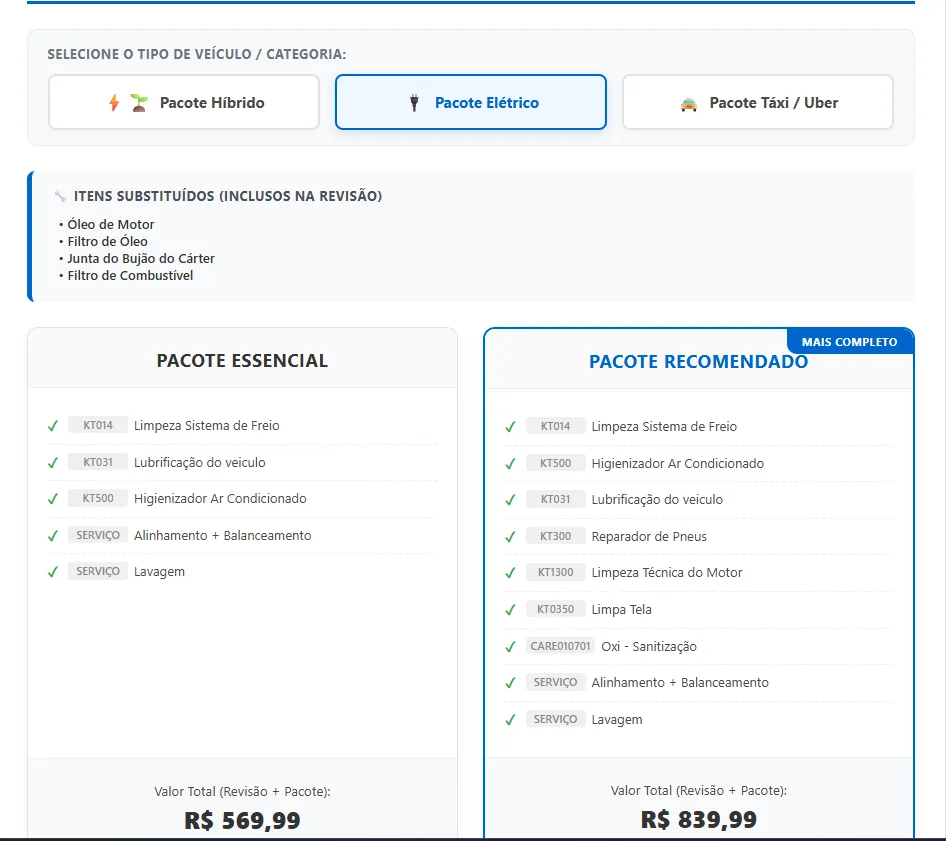Click the checkmark next to Limpa Tela
The width and height of the screenshot is (946, 841).
[510, 610]
